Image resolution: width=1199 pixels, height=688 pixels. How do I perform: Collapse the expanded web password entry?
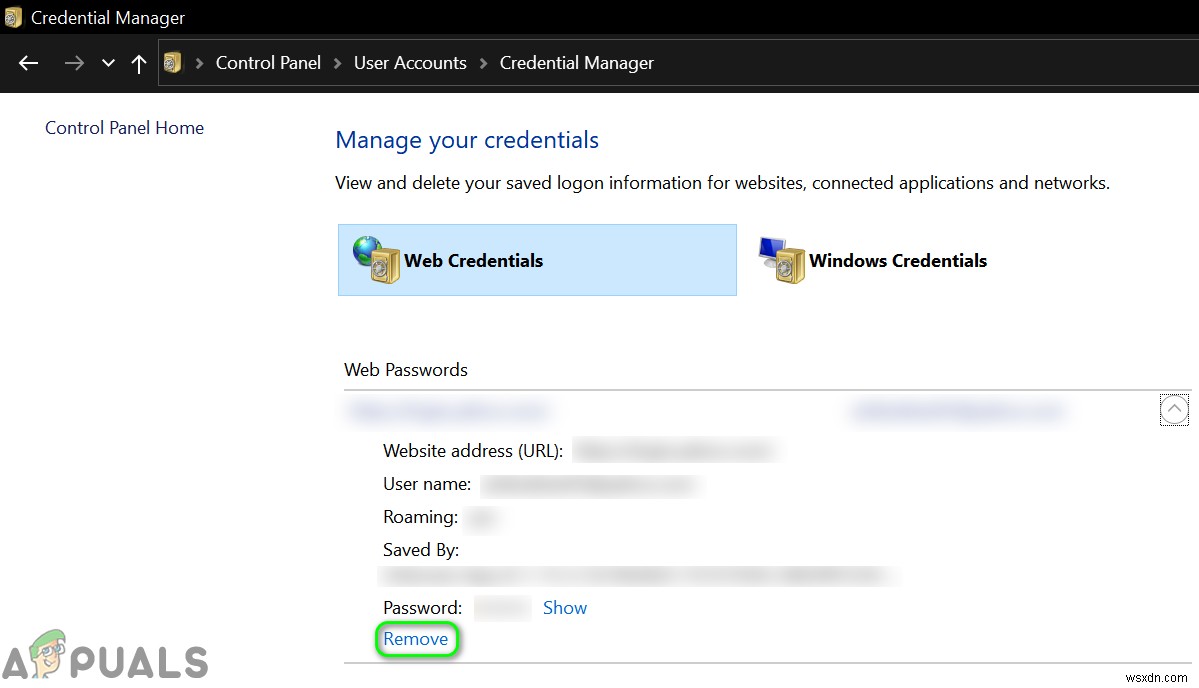tap(1174, 410)
